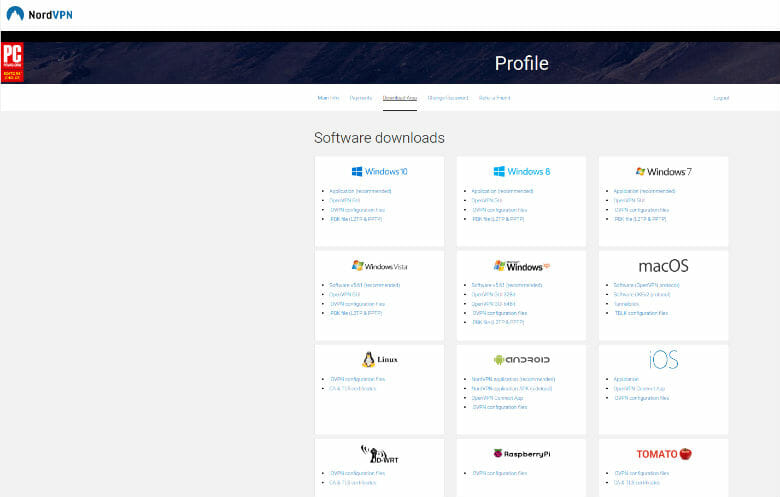Download Android NordVPN application (recommended)
This screenshot has height=497, width=780.
pos(513,379)
